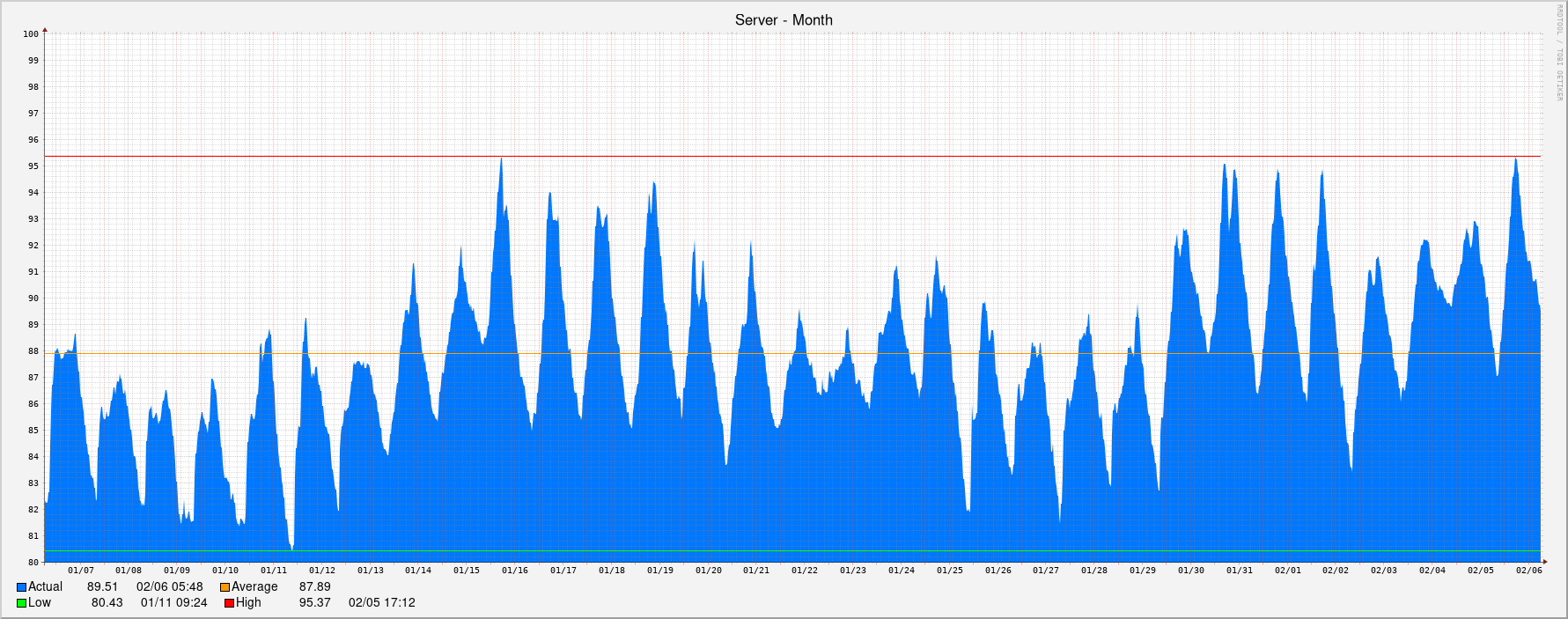The width and height of the screenshot is (1568, 619).
Task: Click the Low timestamp 01/11 09:24
Action: 173,603
